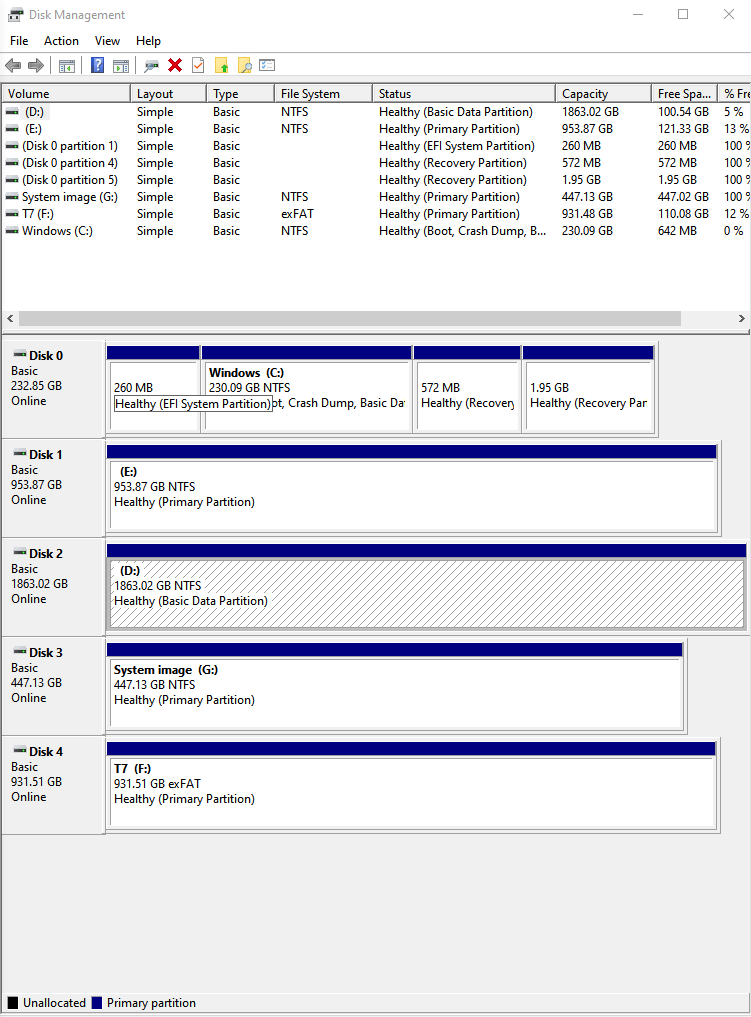Screen dimensions: 751x1017
Task: Select the Disk 2 label panel
Action: click(x=53, y=587)
